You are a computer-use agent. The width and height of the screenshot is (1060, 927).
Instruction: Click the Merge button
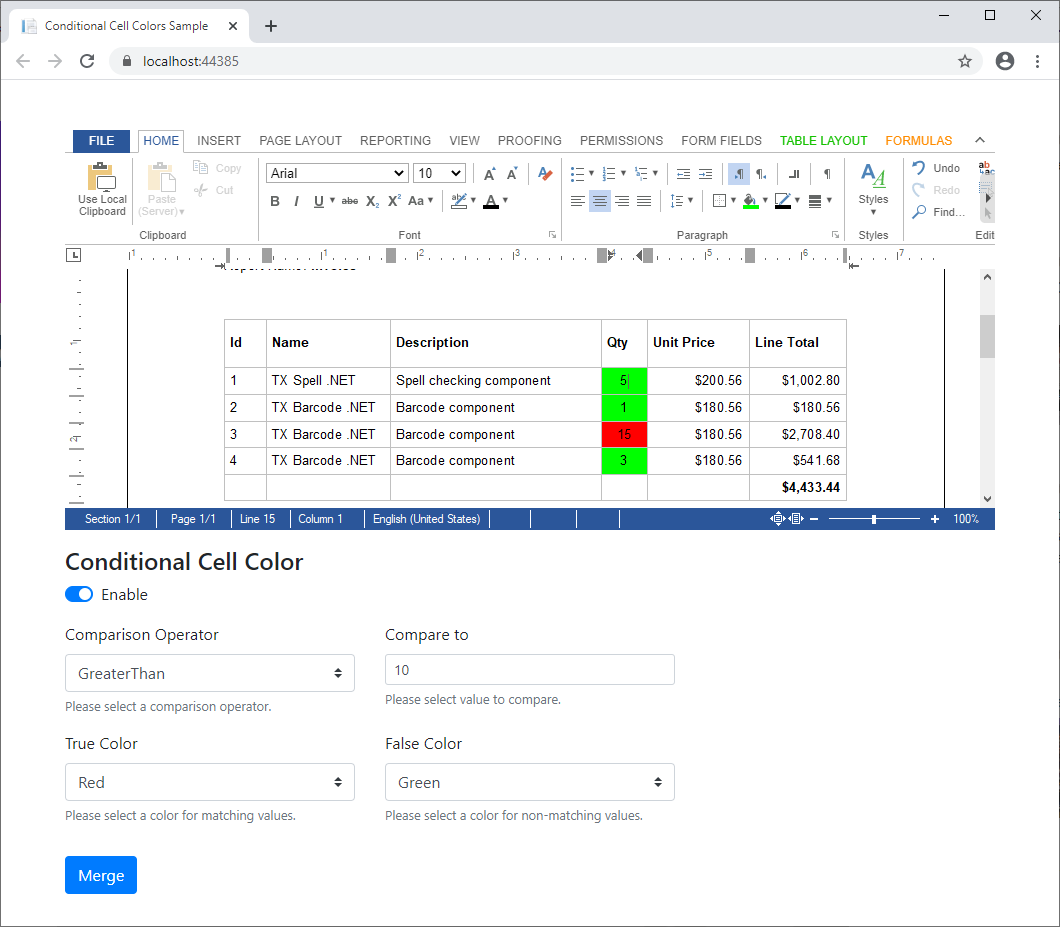[x=101, y=875]
